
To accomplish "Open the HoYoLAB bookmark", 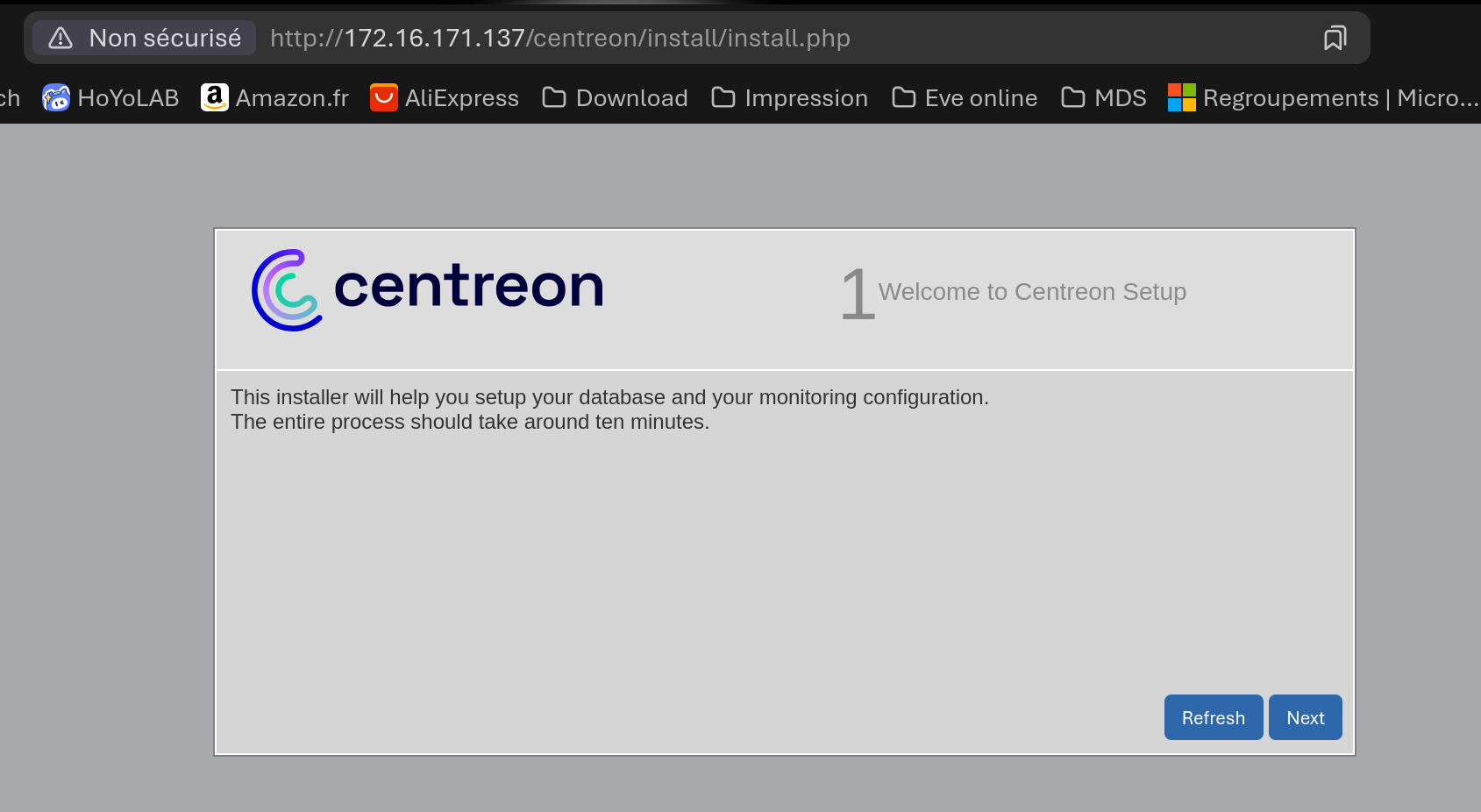I will click(x=110, y=97).
